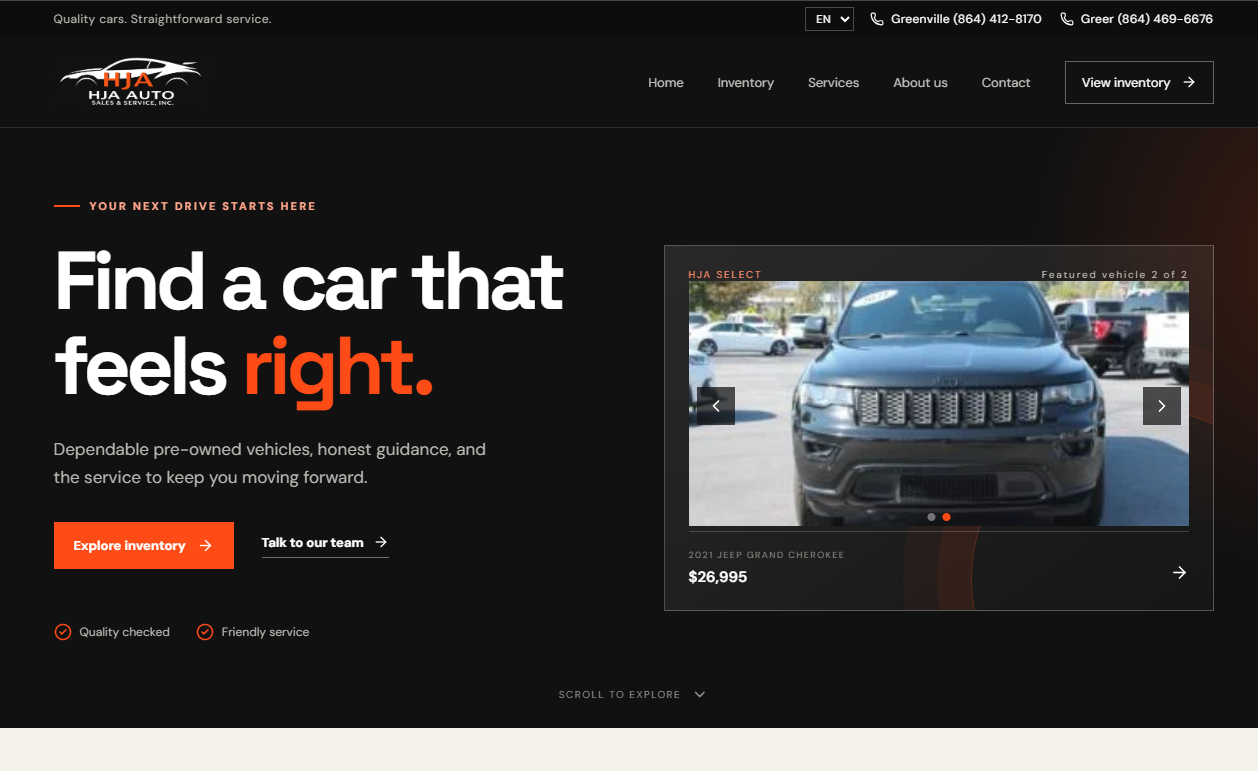
Task: Click Jeep Grand Cherokee photo
Action: [939, 403]
